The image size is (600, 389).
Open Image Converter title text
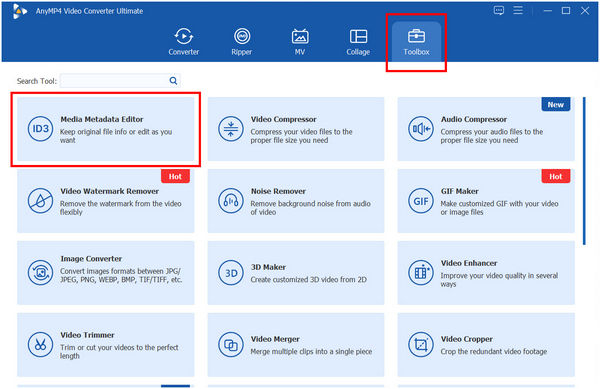coord(91,259)
